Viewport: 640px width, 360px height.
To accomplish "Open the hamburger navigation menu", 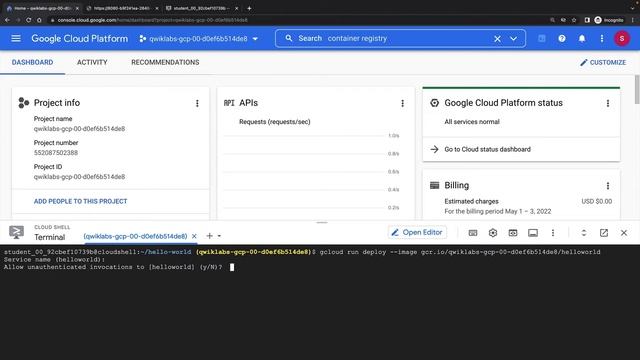I will click(x=16, y=38).
